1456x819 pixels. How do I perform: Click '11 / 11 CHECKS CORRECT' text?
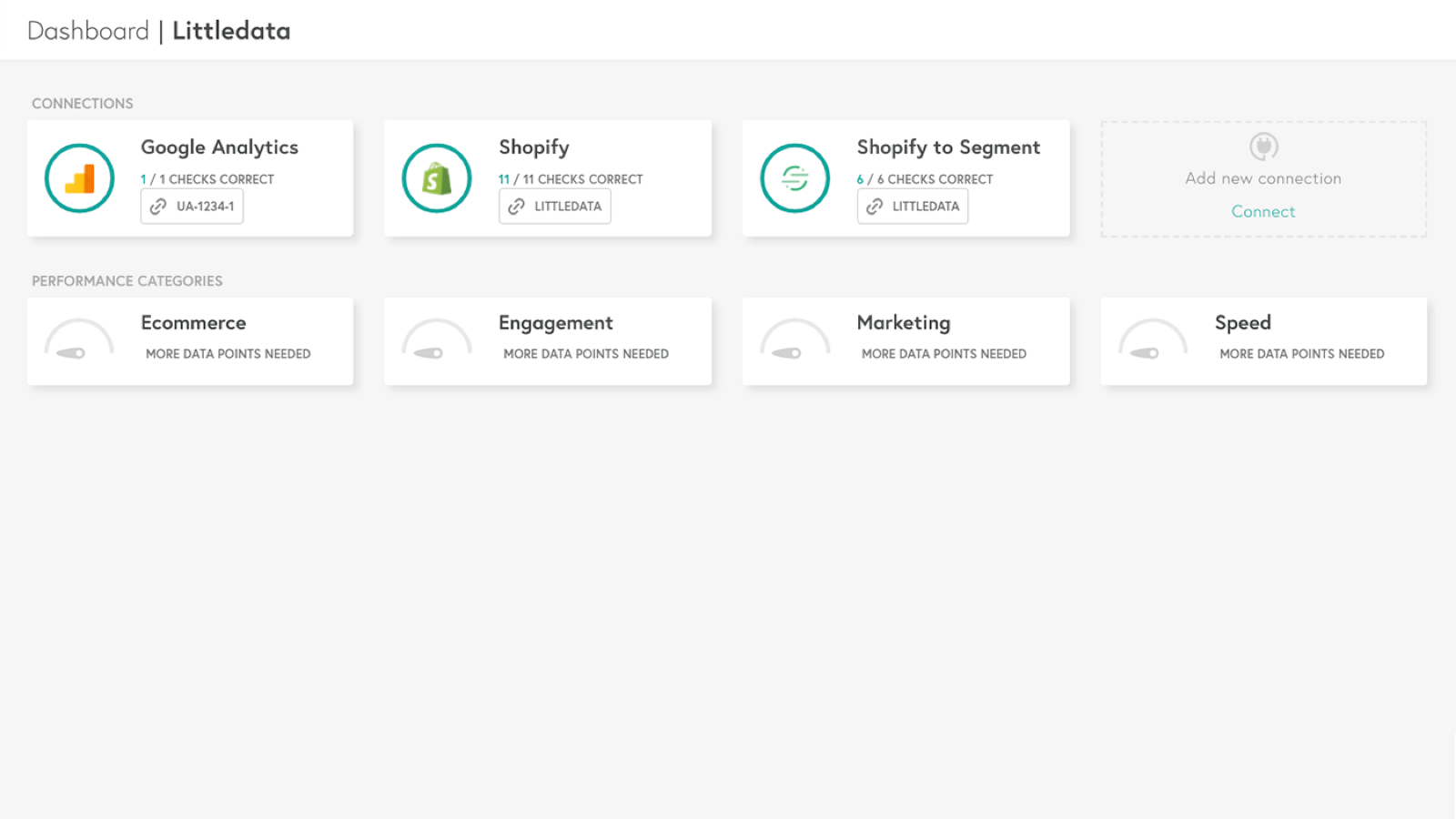(571, 179)
